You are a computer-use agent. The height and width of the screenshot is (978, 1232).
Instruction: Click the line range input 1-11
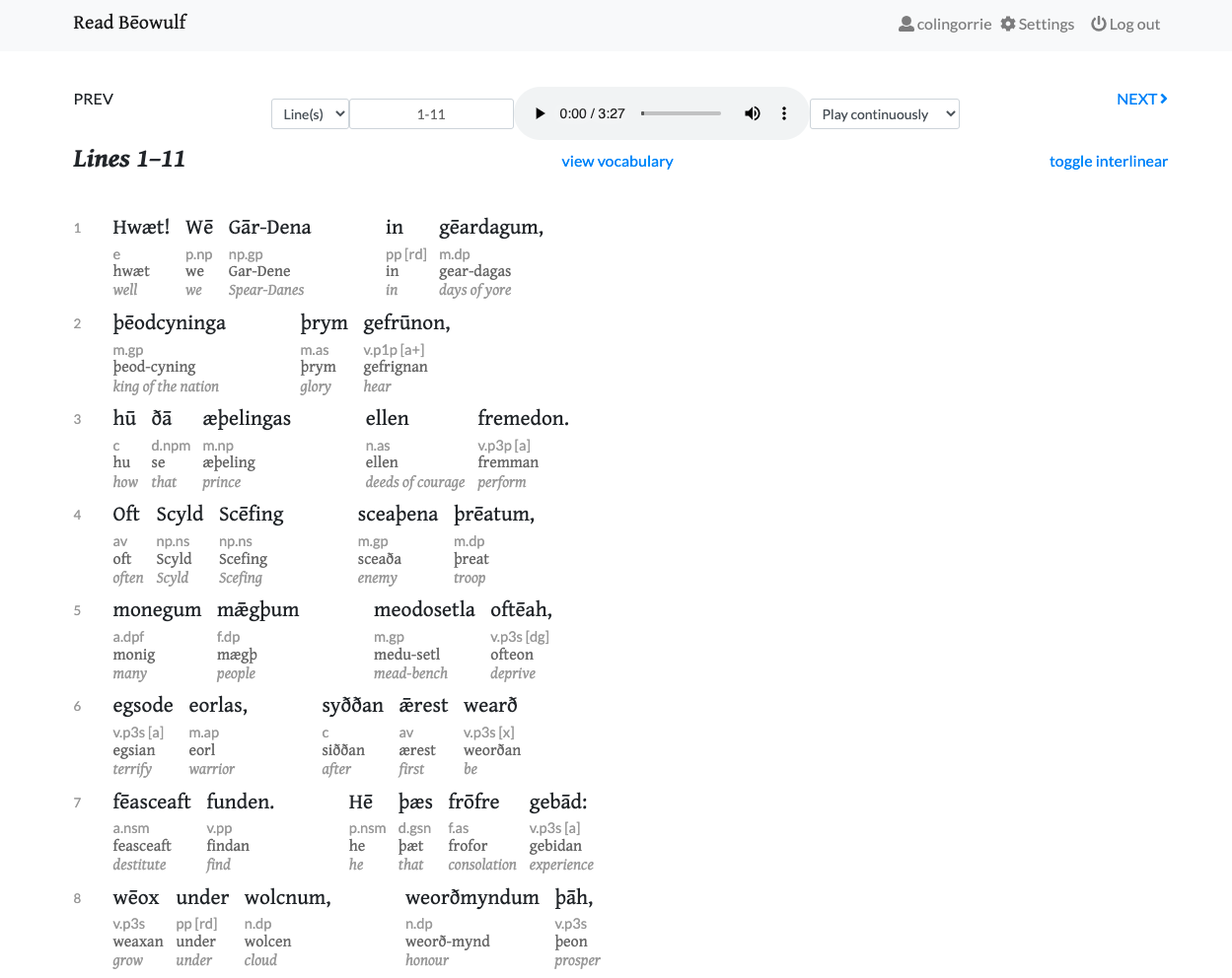pyautogui.click(x=431, y=114)
